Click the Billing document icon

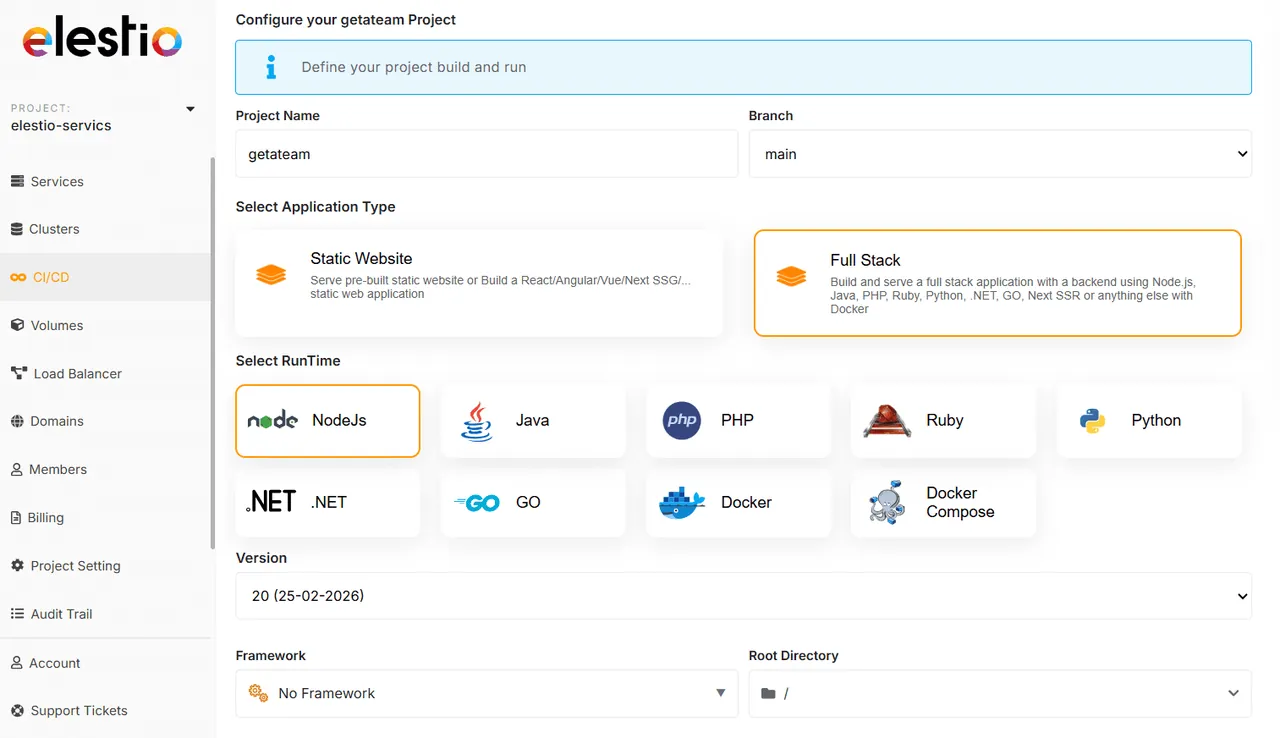pyautogui.click(x=16, y=517)
